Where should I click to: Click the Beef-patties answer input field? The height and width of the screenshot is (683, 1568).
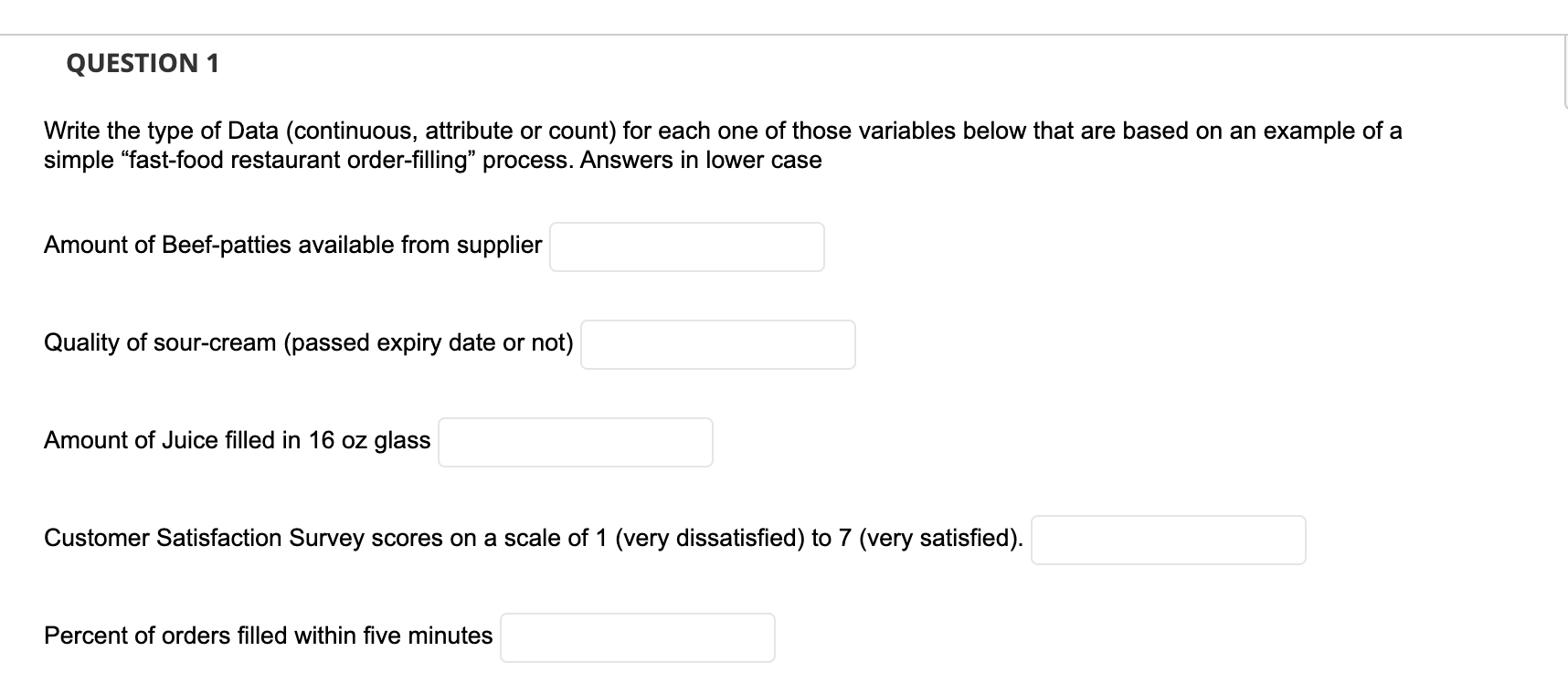[687, 246]
